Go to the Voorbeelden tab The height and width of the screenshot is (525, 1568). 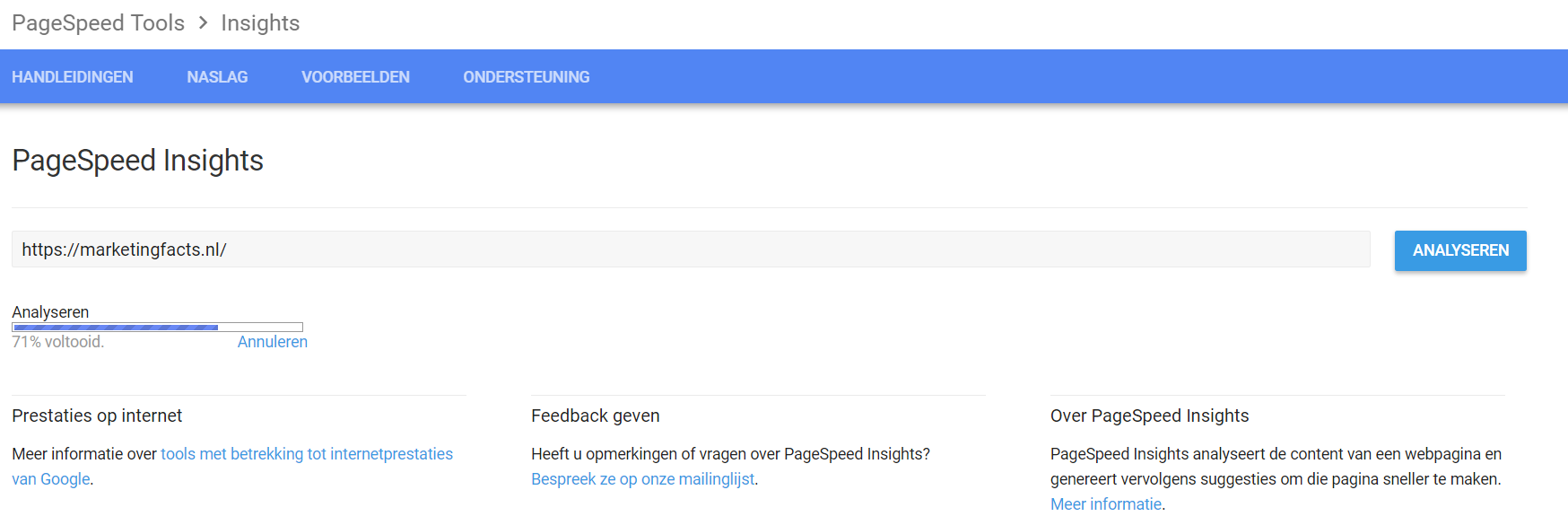click(355, 77)
